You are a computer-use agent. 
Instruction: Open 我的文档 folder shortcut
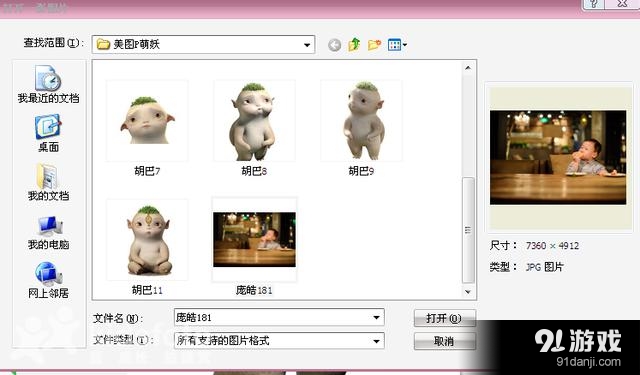48,182
